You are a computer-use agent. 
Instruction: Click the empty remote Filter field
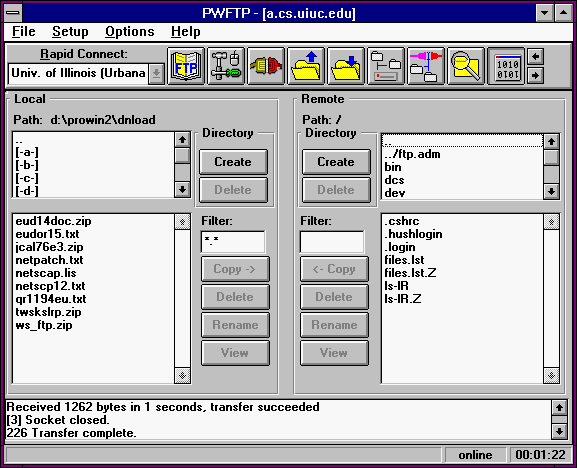pos(332,241)
